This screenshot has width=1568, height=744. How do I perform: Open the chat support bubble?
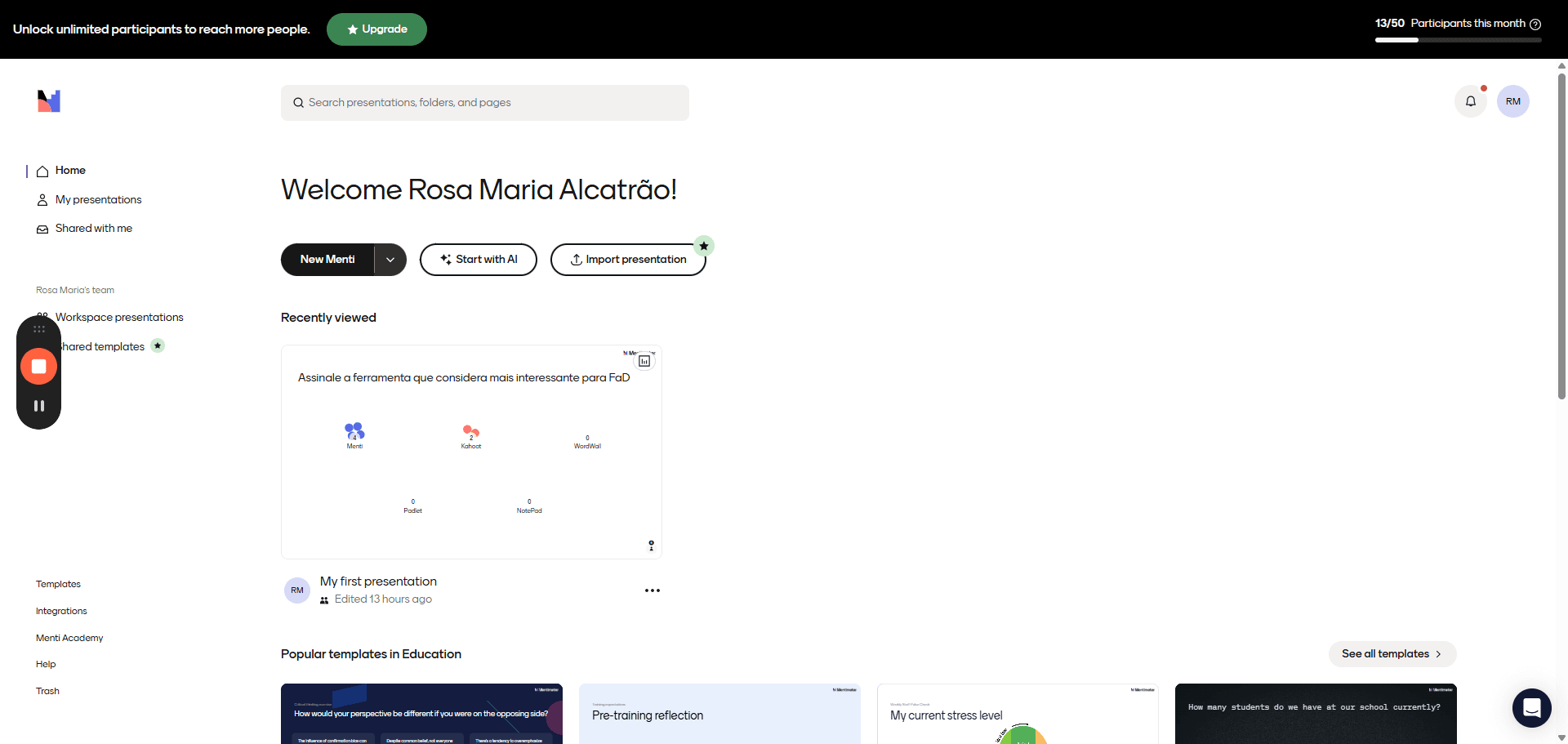point(1531,707)
